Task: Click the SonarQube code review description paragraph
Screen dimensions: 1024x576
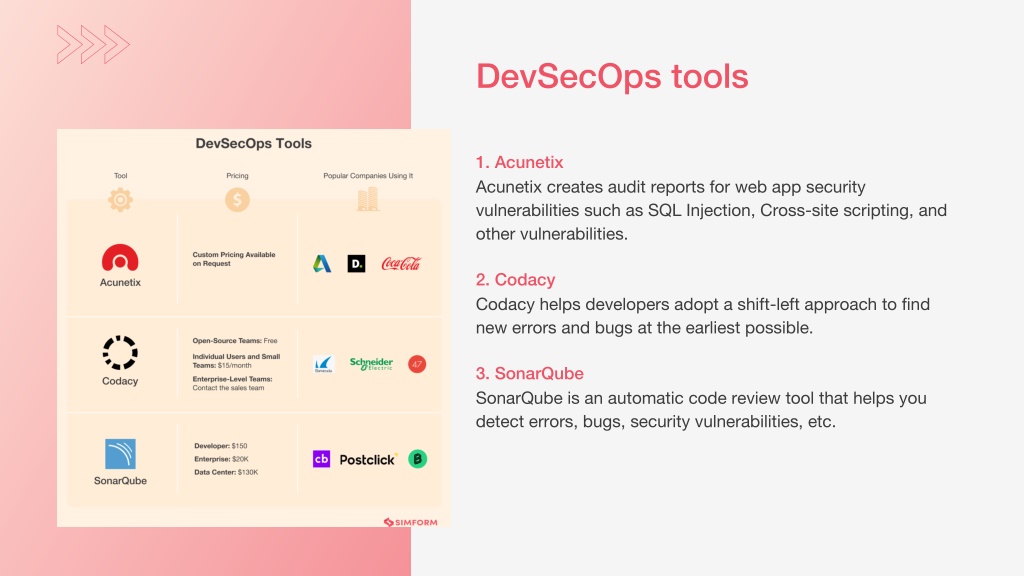Action: (701, 410)
